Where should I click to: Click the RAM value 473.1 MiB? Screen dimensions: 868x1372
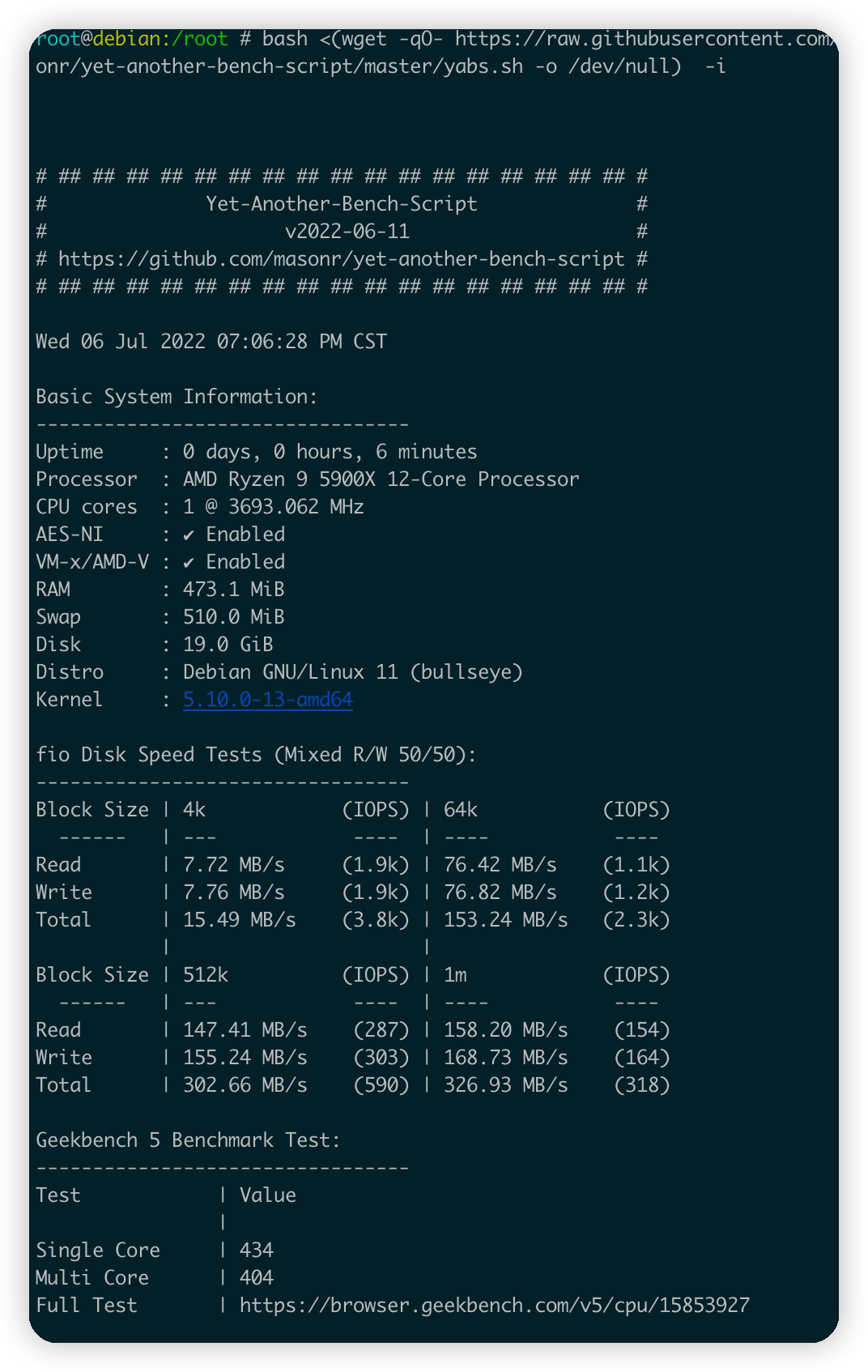tap(233, 590)
